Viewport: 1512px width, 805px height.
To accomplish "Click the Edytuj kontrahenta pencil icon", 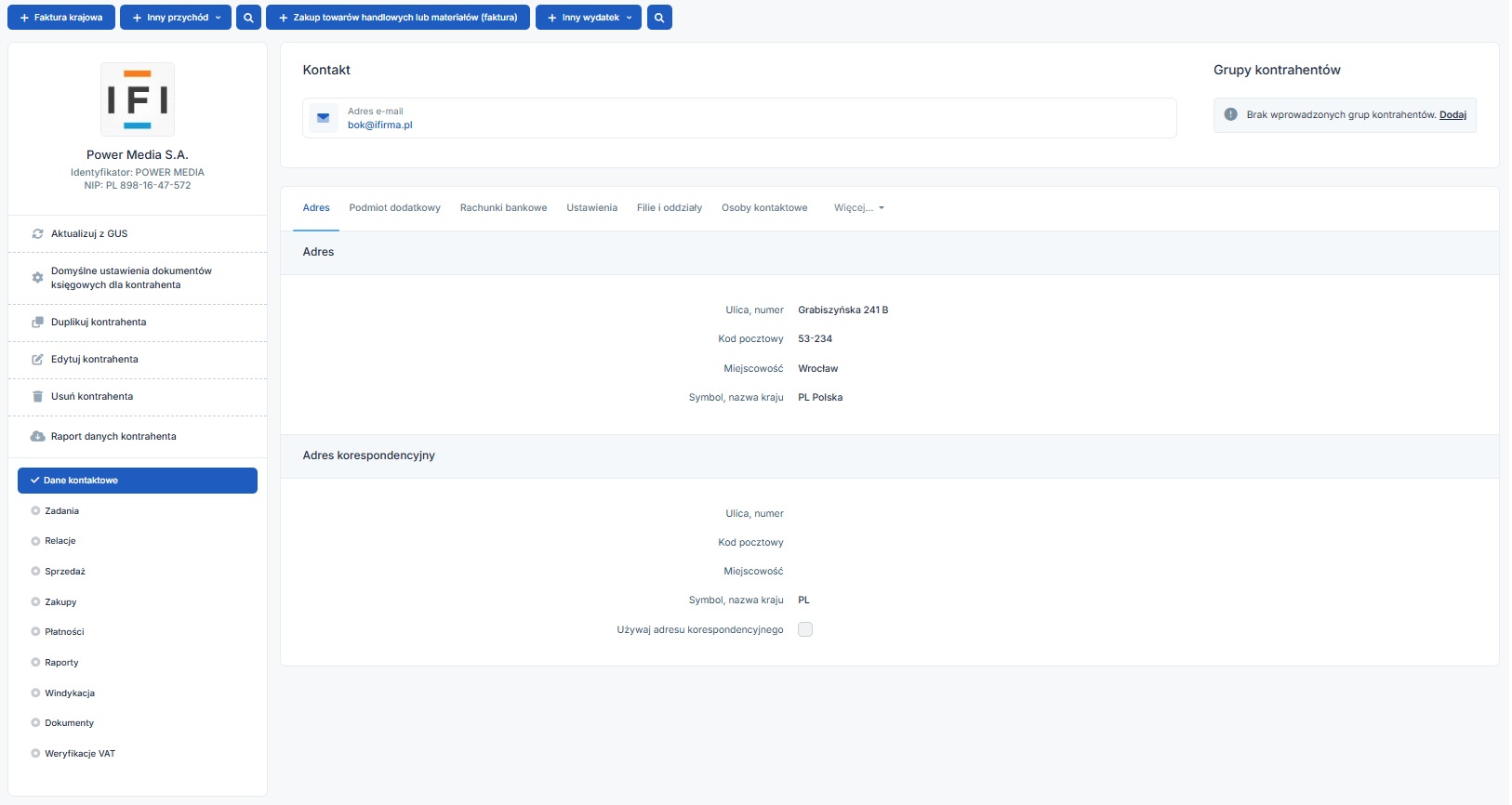I will point(38,360).
